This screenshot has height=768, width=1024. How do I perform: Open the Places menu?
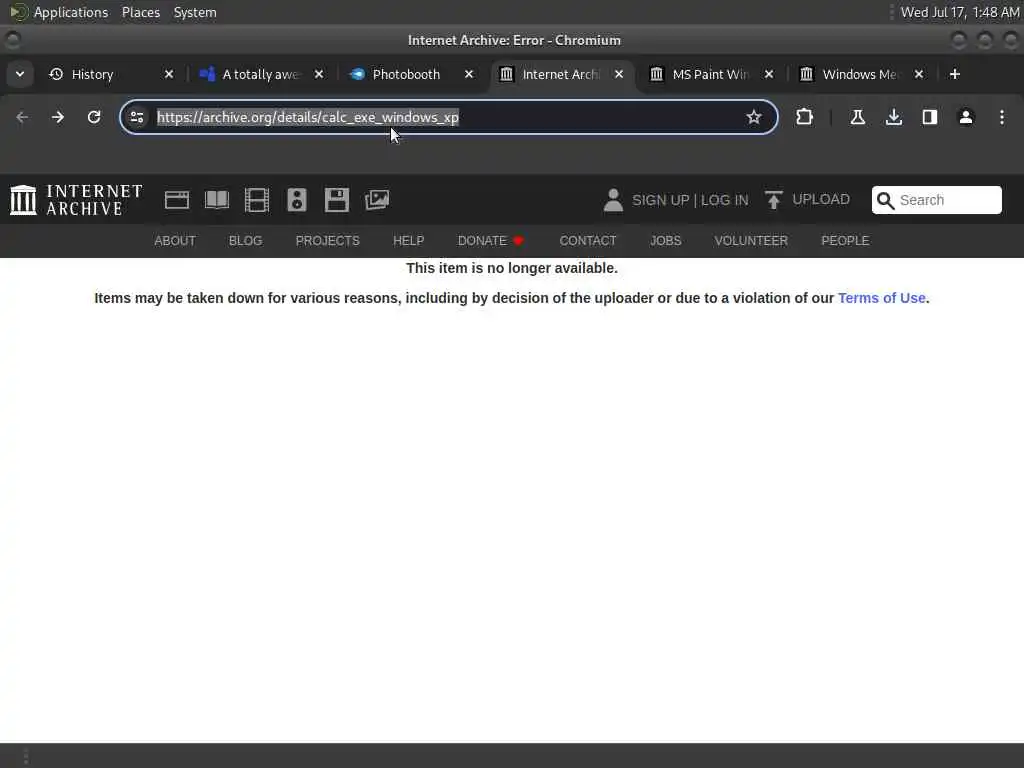pos(141,12)
